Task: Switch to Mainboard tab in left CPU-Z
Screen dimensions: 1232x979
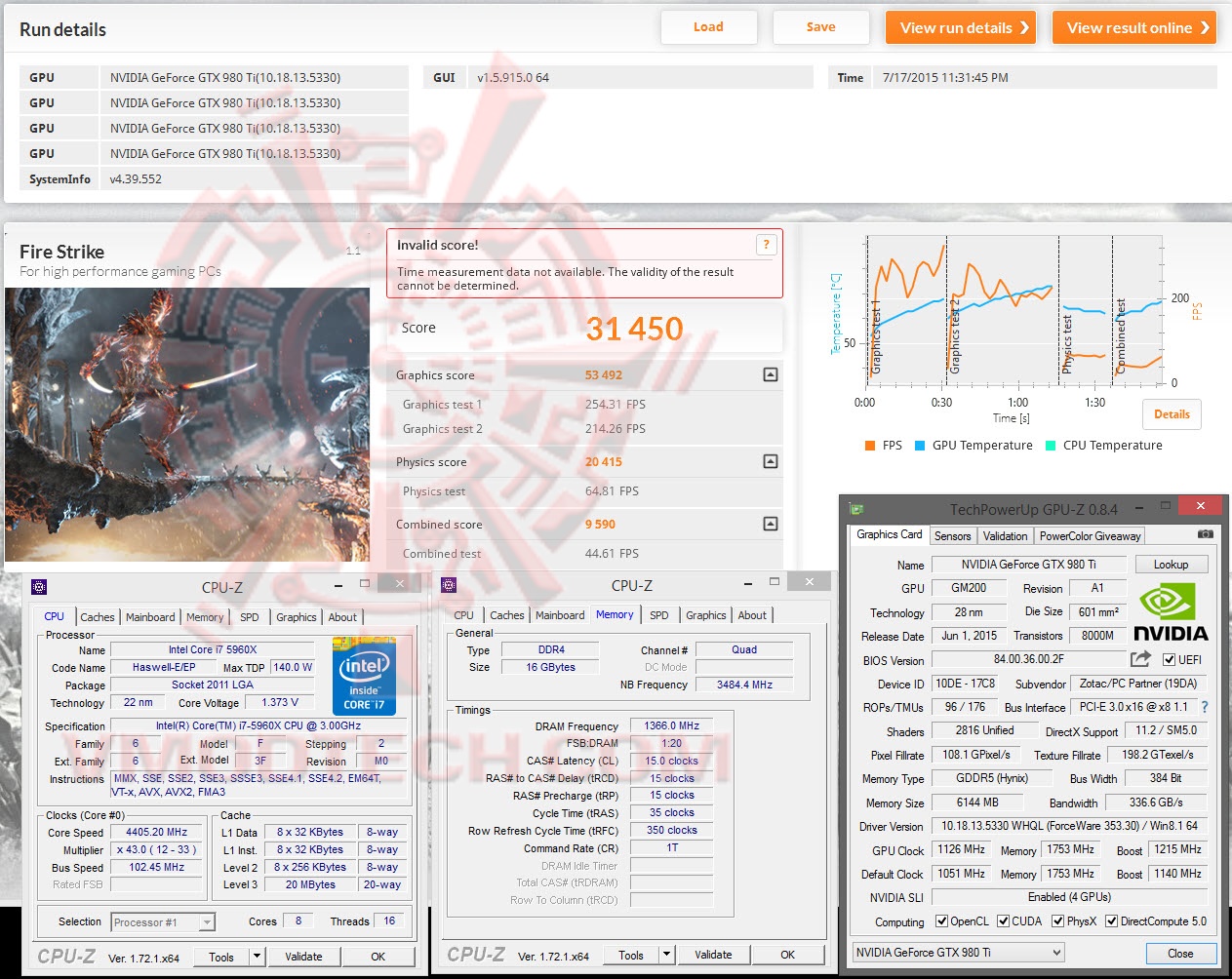Action: 150,617
